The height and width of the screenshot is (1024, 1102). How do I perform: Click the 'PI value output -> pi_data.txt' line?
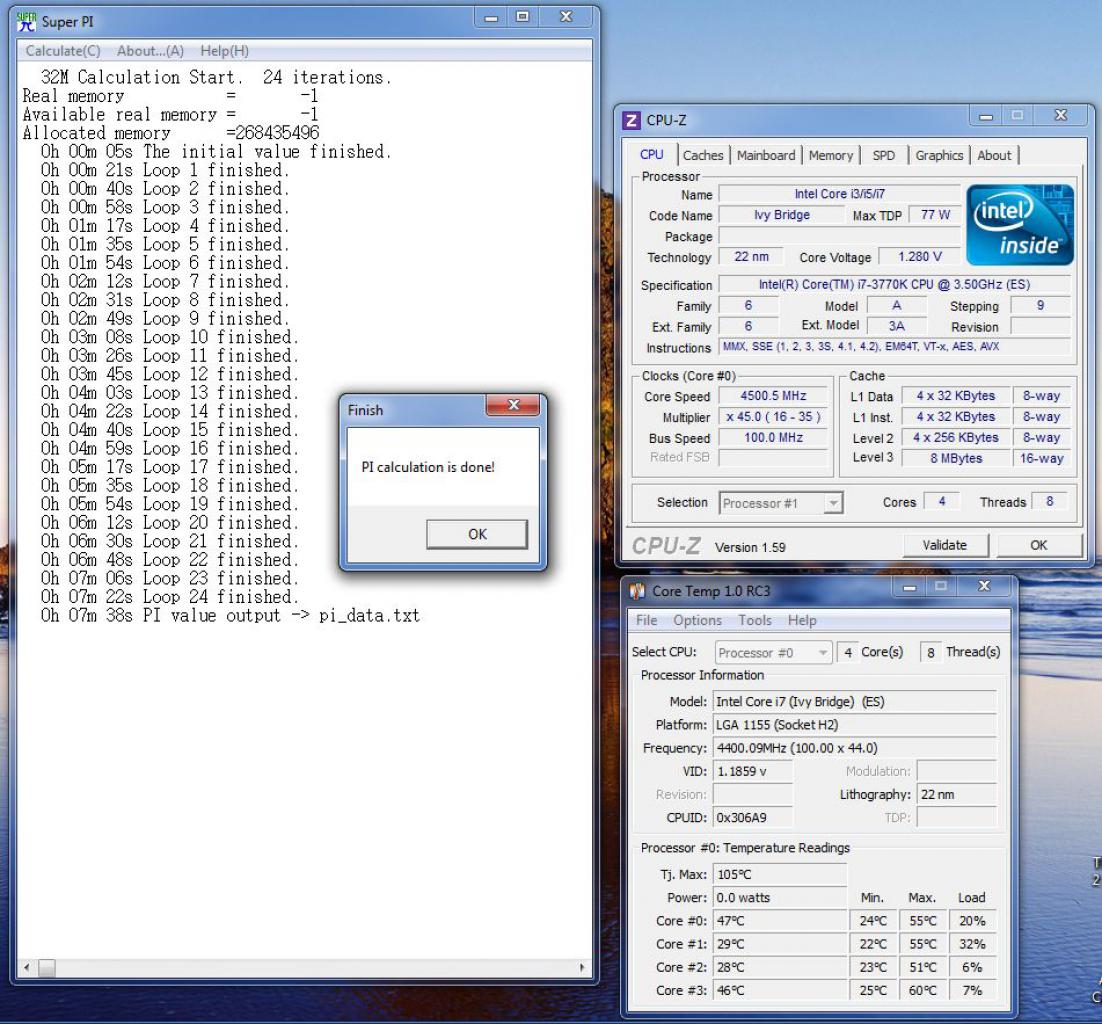[x=230, y=616]
